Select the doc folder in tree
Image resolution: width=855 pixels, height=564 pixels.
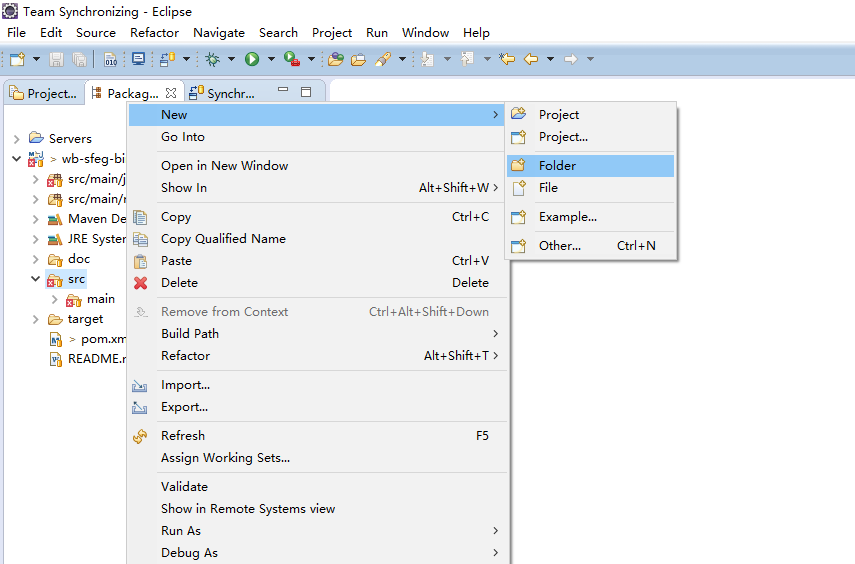[78, 259]
